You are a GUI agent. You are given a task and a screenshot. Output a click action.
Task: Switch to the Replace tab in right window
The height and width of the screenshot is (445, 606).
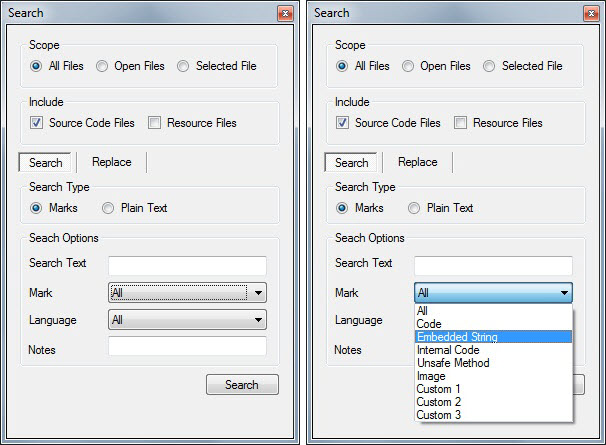(x=417, y=162)
